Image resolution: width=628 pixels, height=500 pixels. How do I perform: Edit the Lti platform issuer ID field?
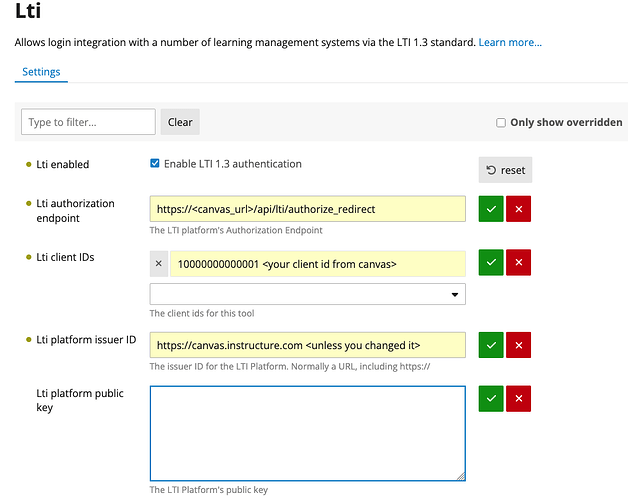click(308, 345)
